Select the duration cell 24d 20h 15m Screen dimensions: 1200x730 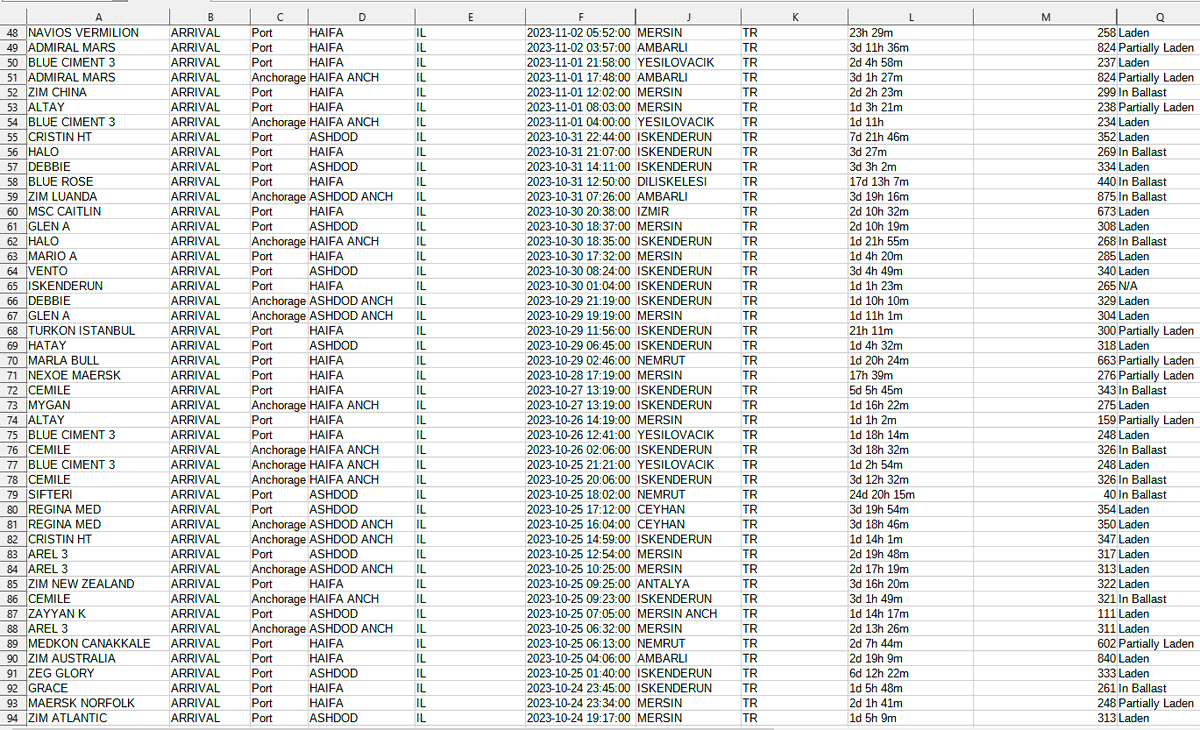click(x=910, y=495)
